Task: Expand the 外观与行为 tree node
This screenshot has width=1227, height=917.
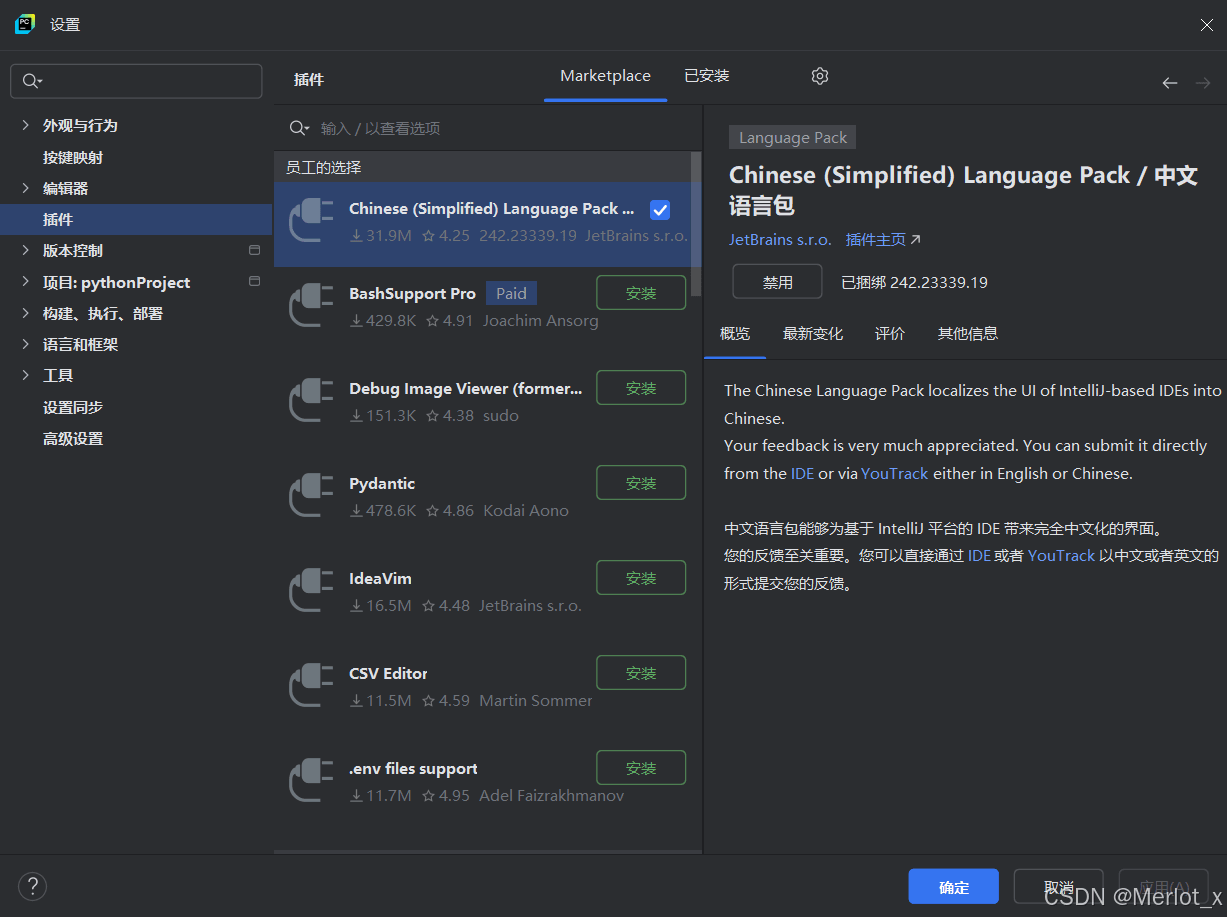Action: [x=26, y=125]
